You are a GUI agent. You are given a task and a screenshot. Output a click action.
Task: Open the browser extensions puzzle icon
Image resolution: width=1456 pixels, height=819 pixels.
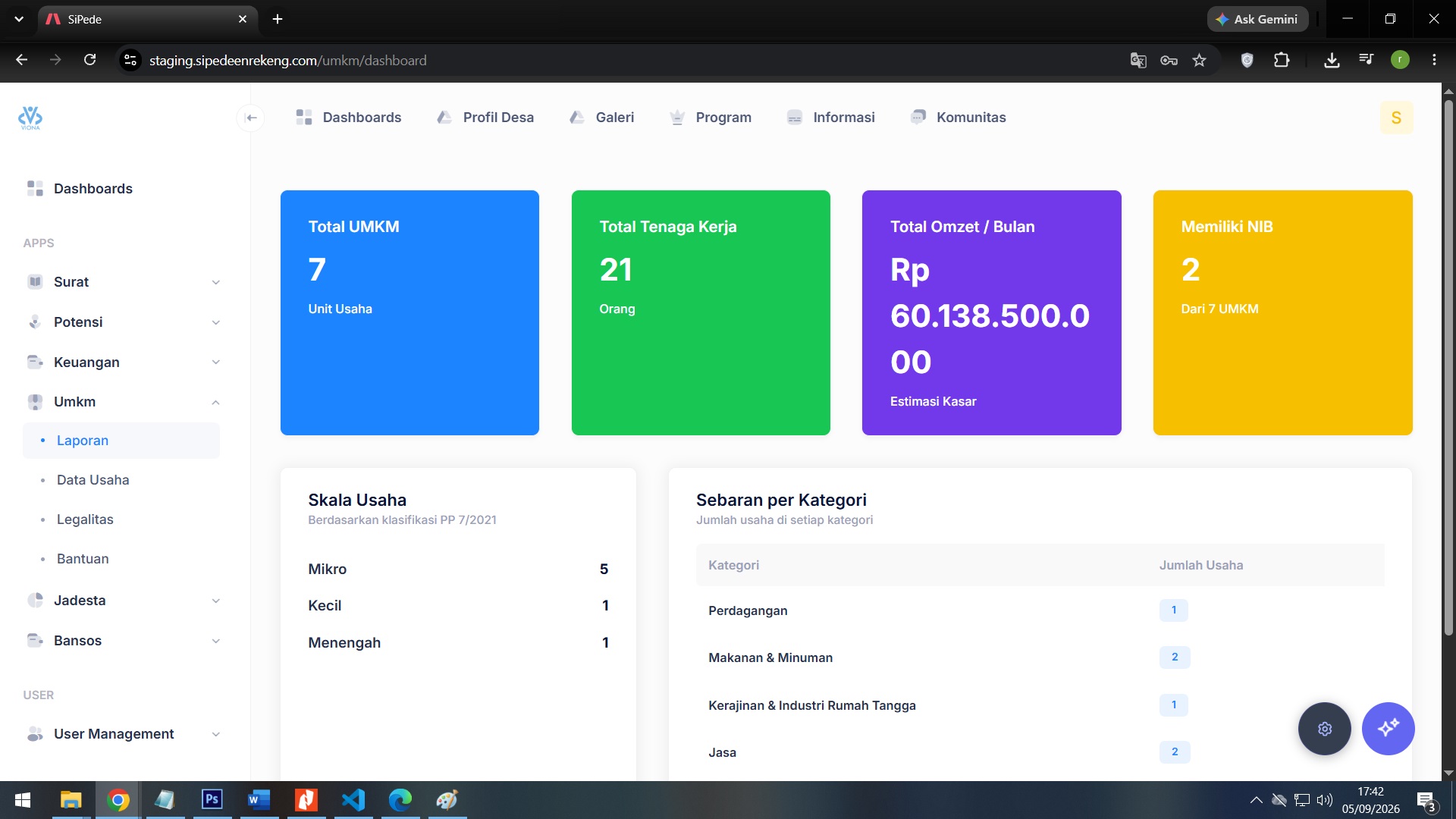coord(1282,60)
